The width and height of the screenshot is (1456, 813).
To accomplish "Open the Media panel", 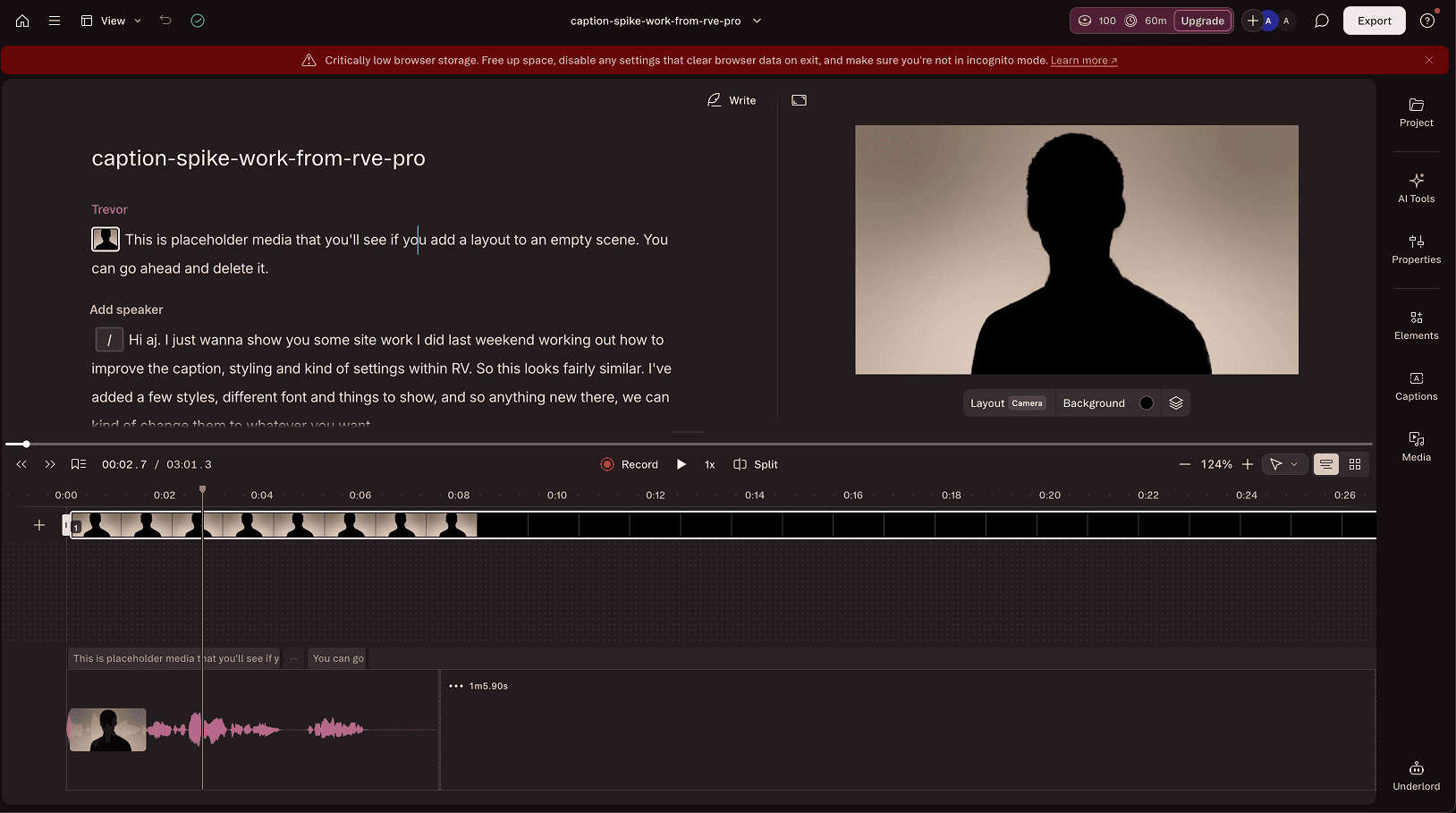I will pos(1416,446).
